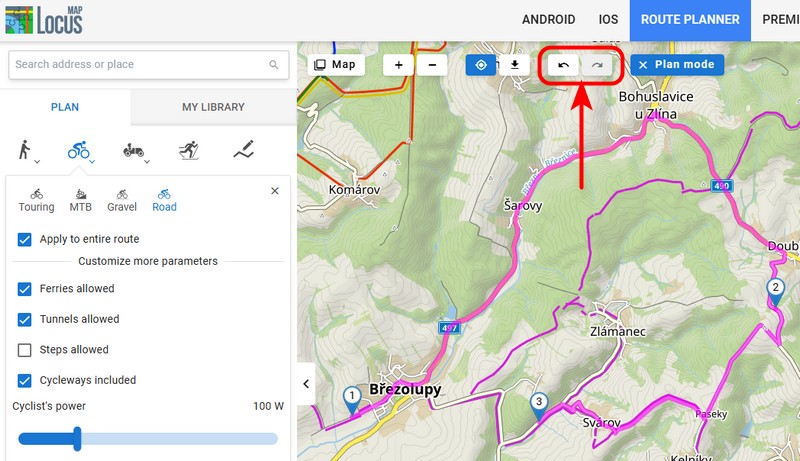
Task: Click the search address input field
Action: 140,65
